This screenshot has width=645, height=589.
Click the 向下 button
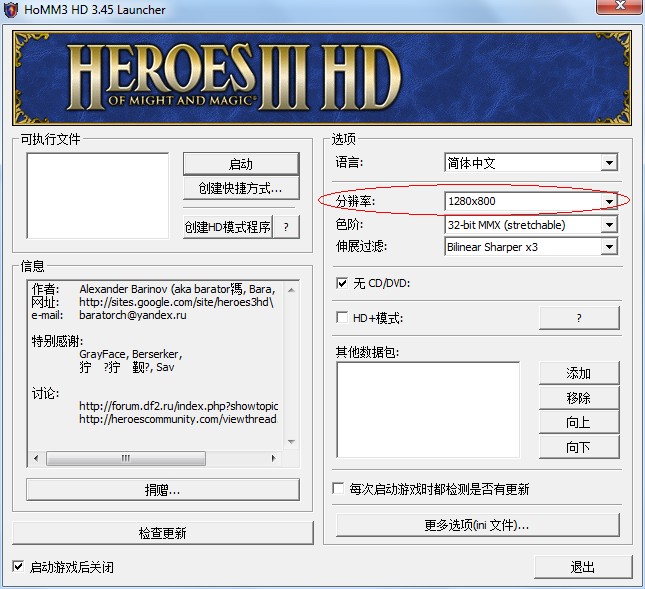(579, 447)
